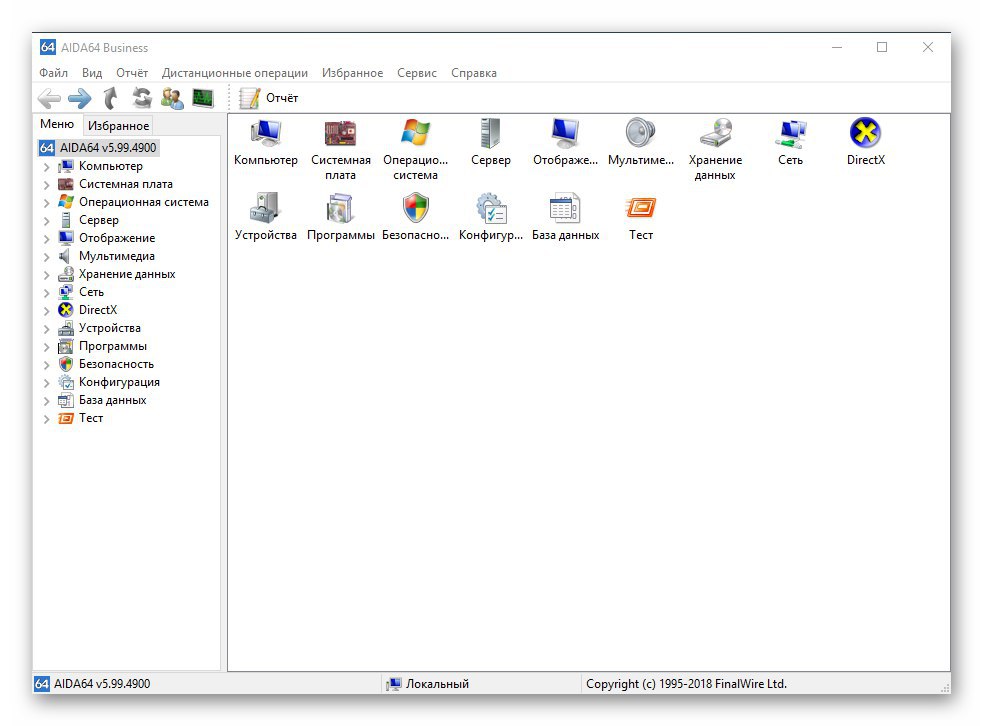Select Тест in the tree
983x726 pixels.
[x=90, y=418]
